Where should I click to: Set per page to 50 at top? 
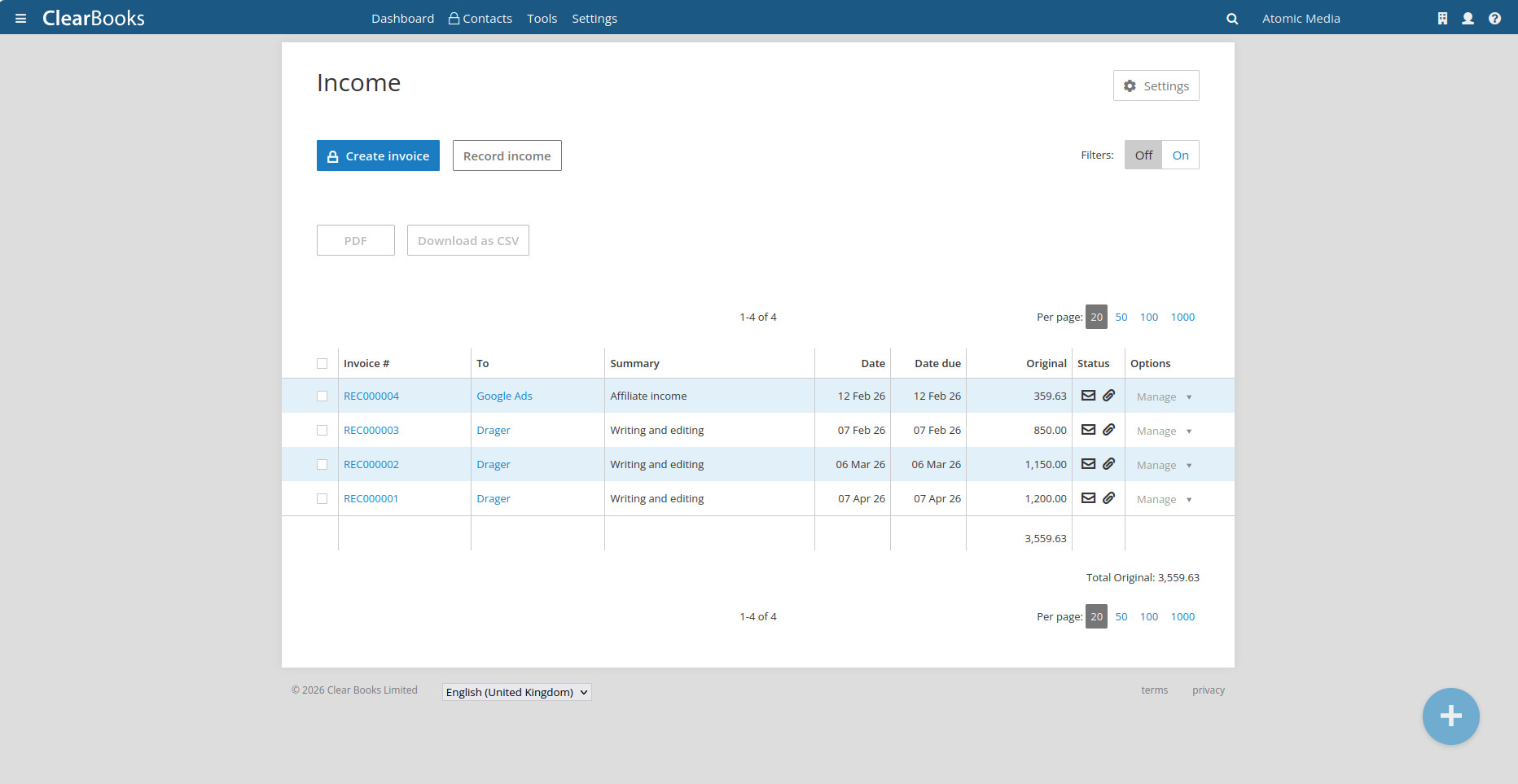point(1121,317)
